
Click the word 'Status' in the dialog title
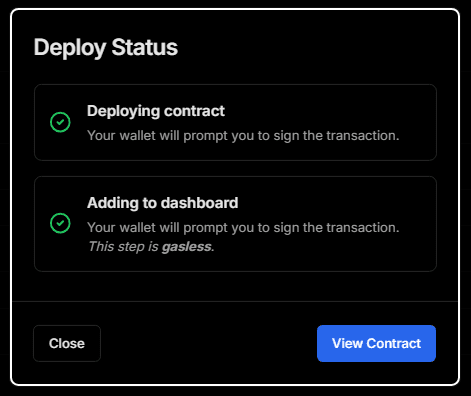[x=145, y=47]
